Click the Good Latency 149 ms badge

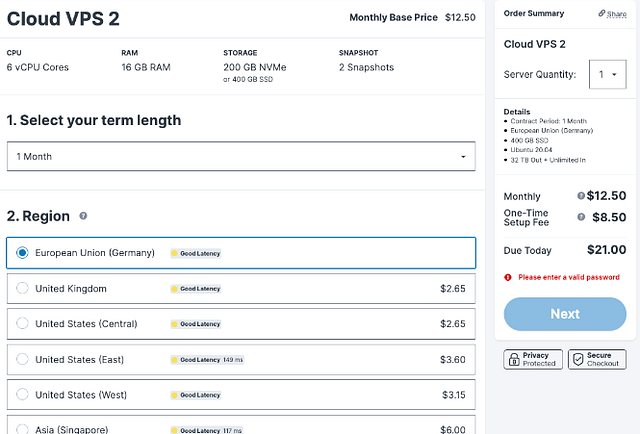207,360
